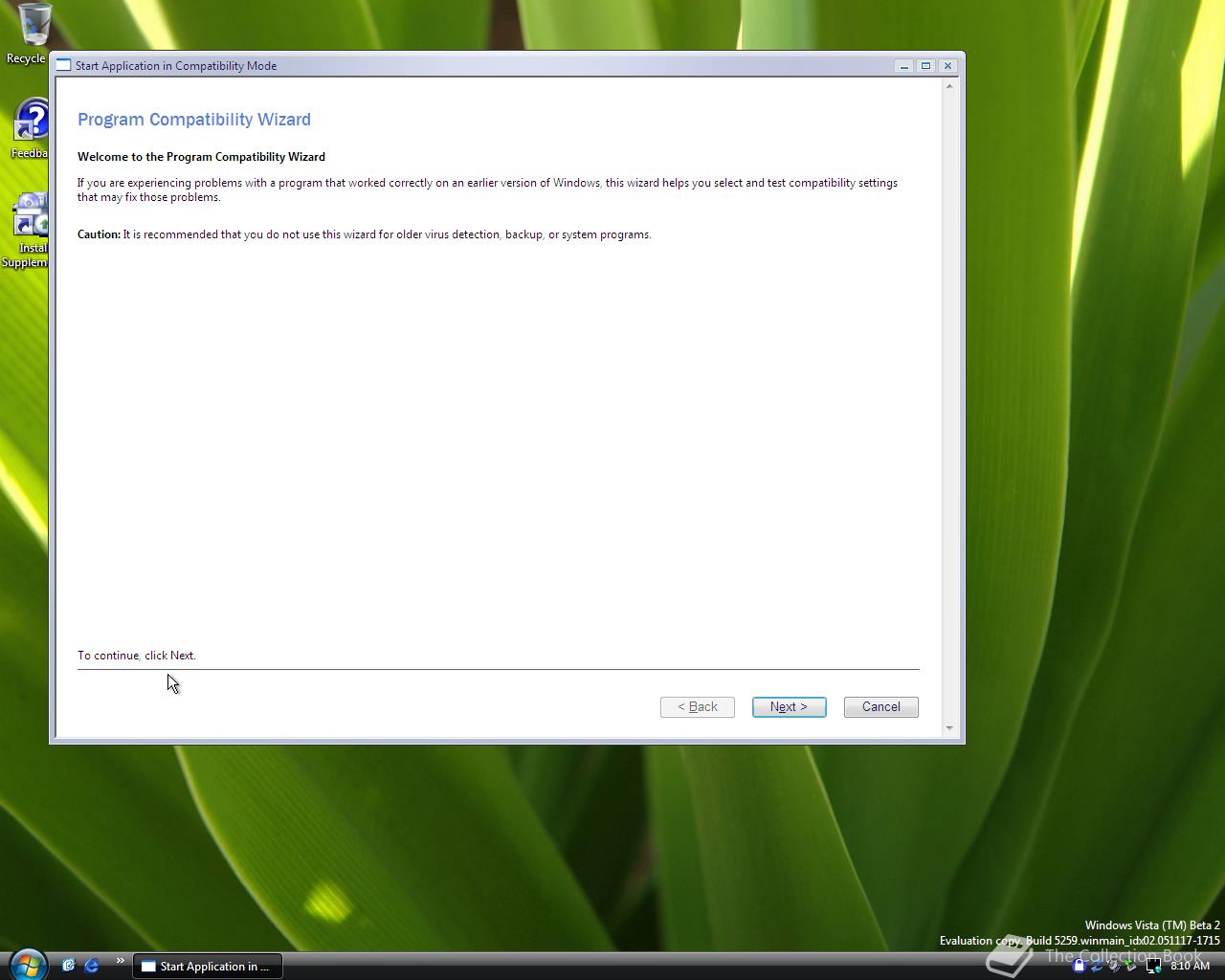Click the wizard's scrollbar up arrow
This screenshot has height=980, width=1225.
tap(949, 86)
